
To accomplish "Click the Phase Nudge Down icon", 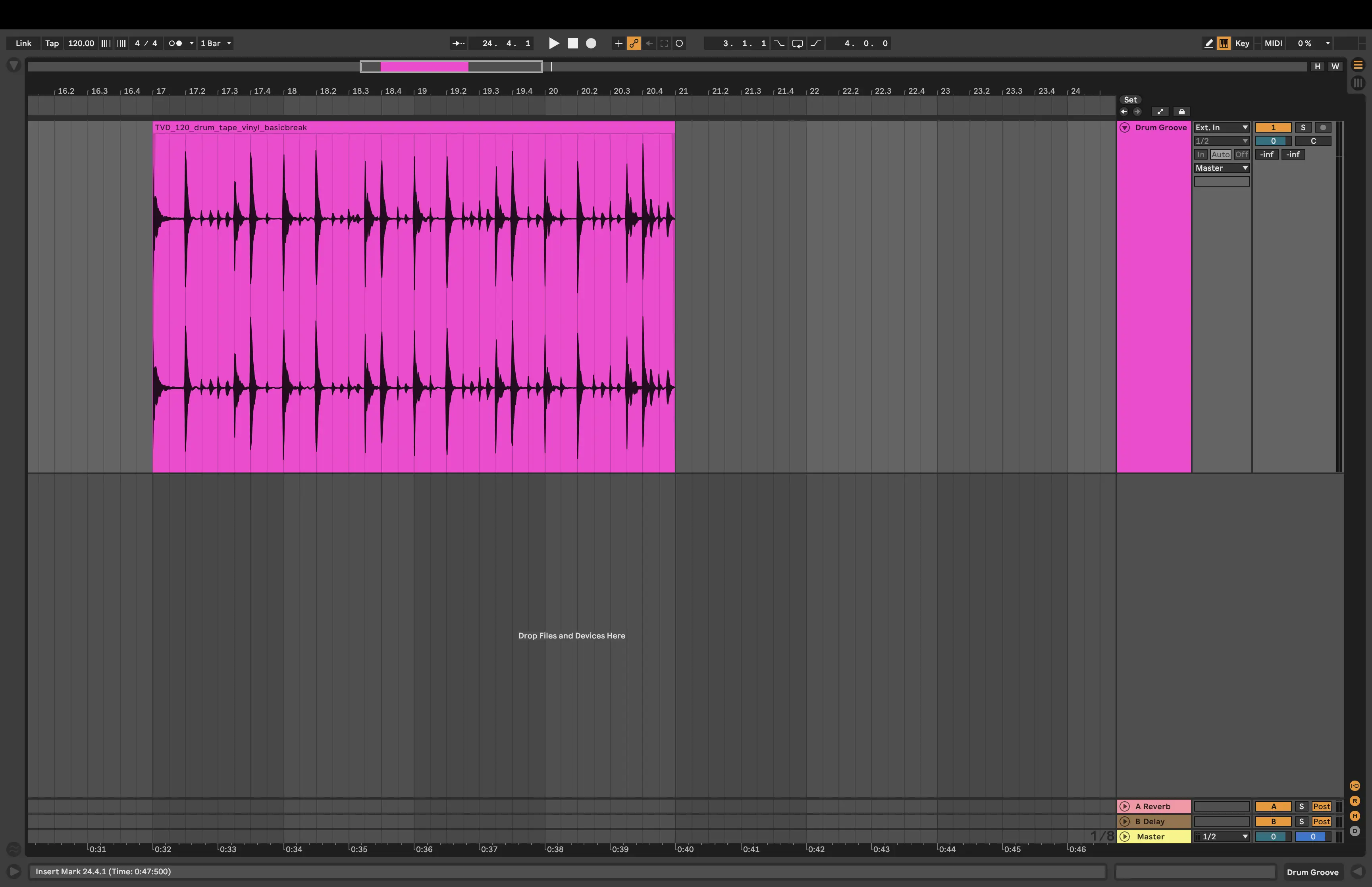I will click(106, 43).
